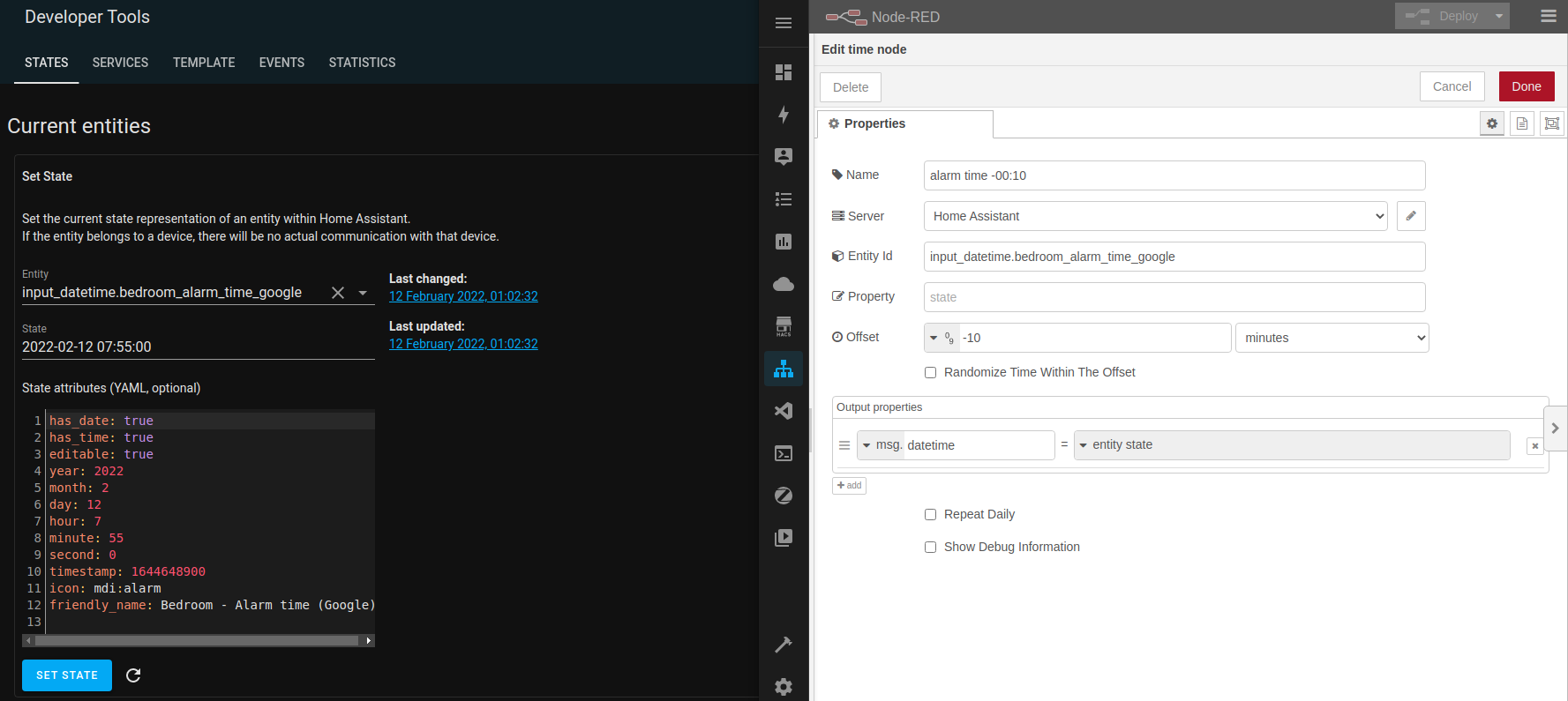Switch to the Template tab
The image size is (1568, 701).
[x=204, y=63]
